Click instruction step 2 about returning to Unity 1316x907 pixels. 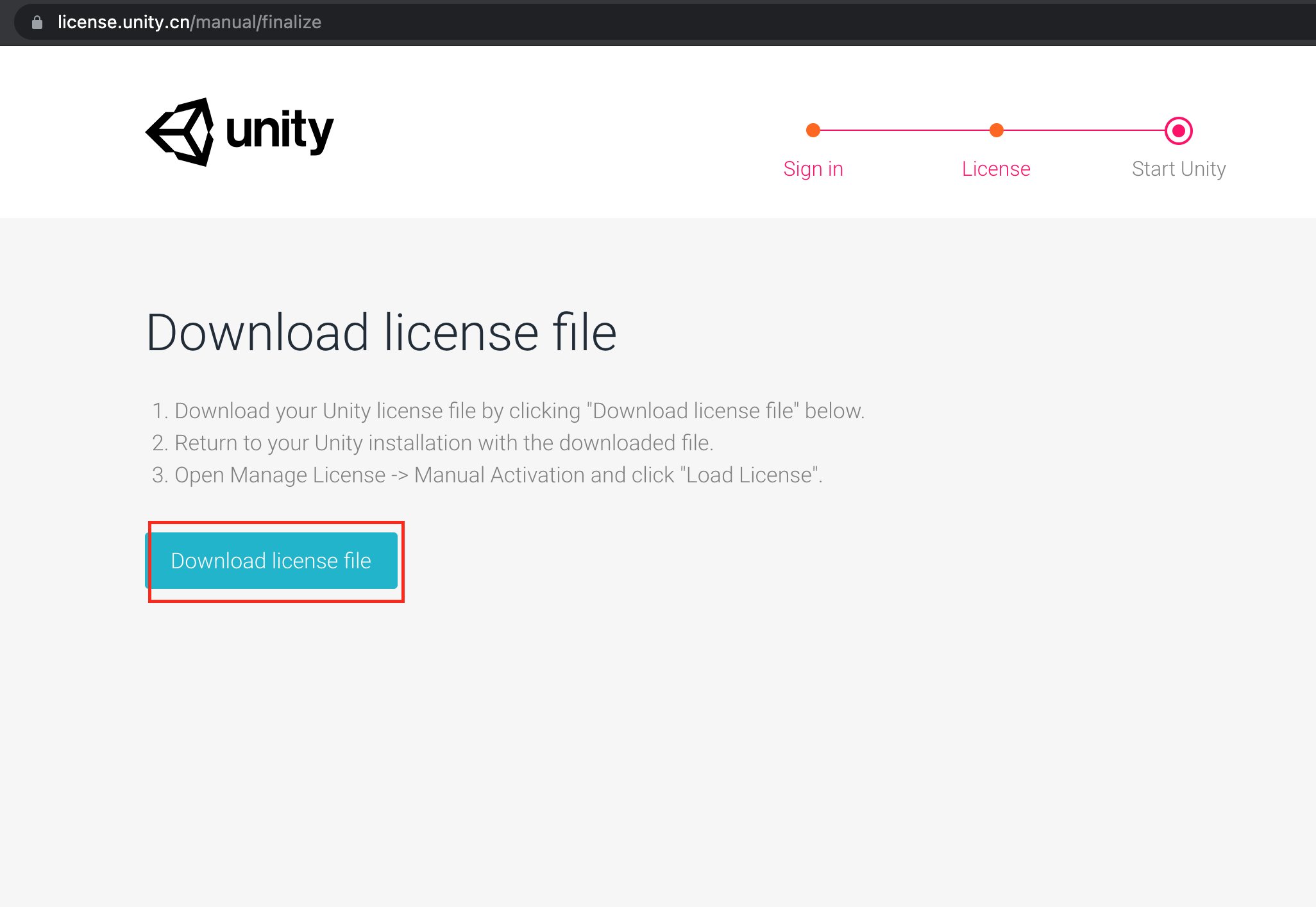[432, 443]
